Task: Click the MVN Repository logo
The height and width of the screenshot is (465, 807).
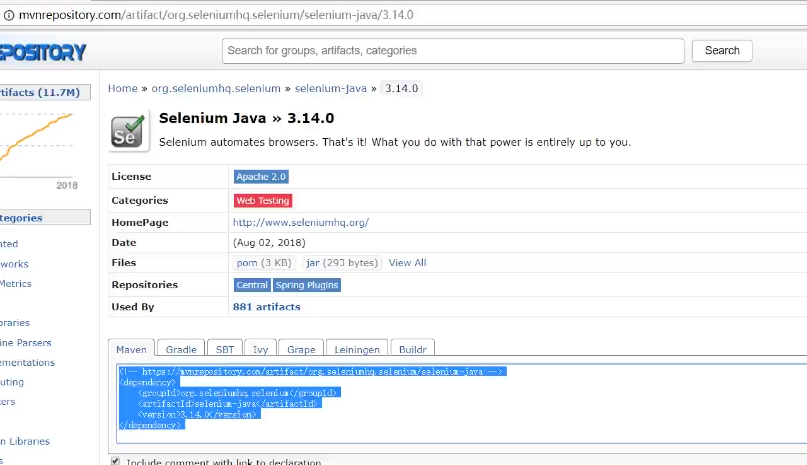Action: pyautogui.click(x=43, y=52)
